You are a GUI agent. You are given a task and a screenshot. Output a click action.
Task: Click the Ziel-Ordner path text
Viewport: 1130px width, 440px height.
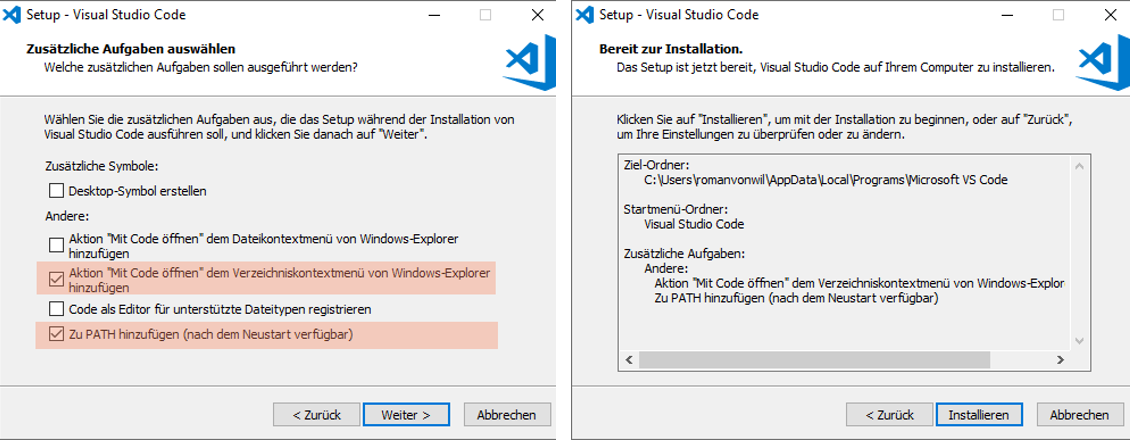826,180
